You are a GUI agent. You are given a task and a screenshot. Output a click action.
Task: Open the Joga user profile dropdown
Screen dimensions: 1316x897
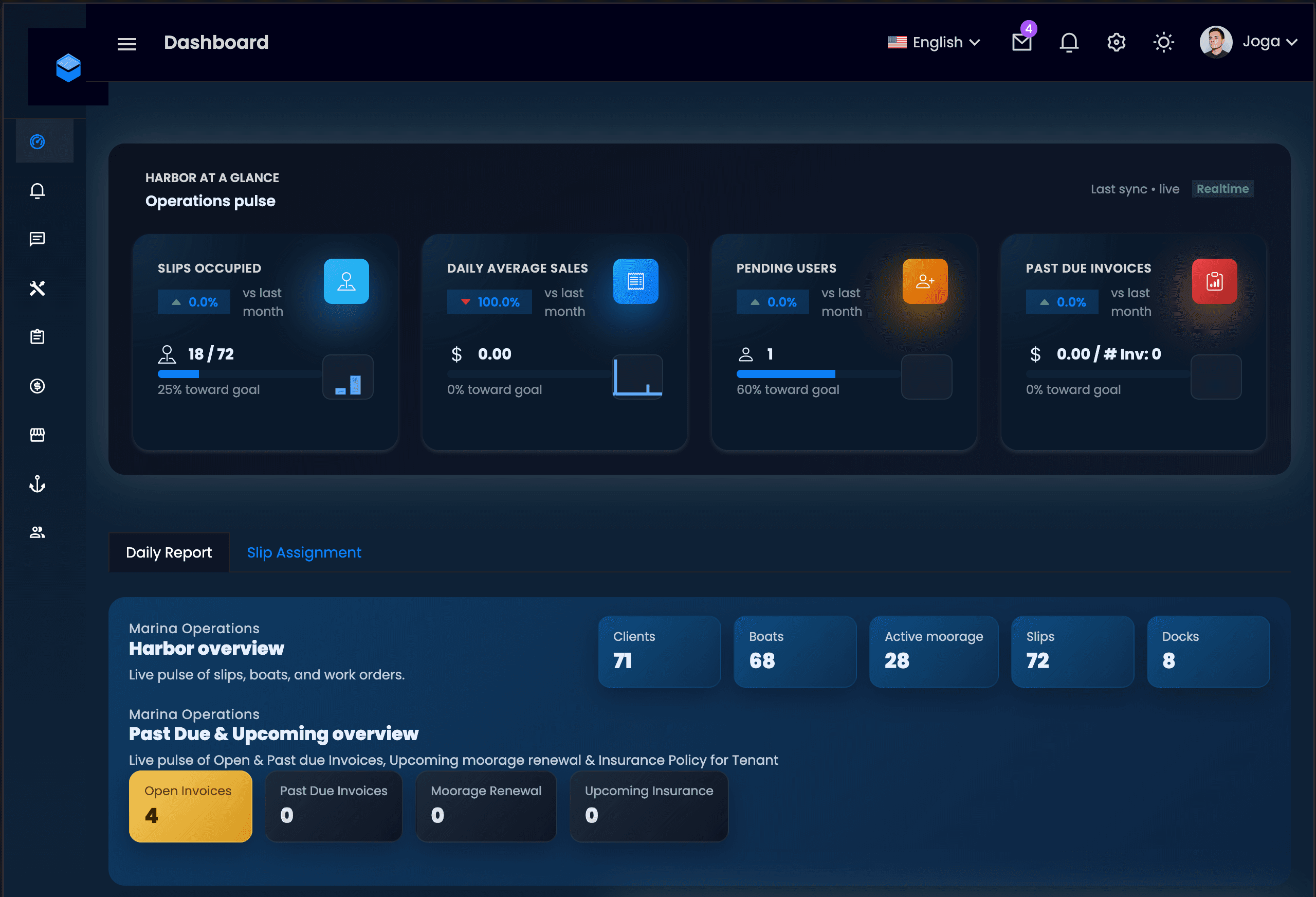[x=1249, y=42]
